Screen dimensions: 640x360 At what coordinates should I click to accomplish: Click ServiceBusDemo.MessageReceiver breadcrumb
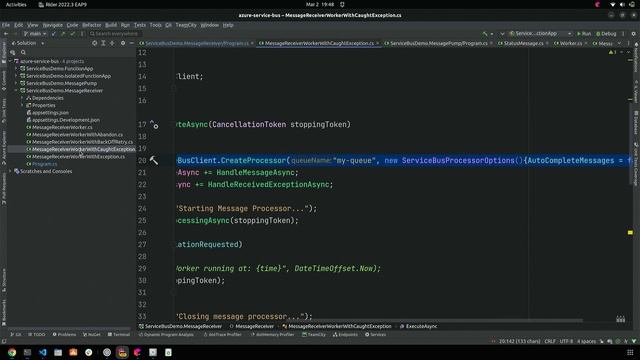(180, 327)
